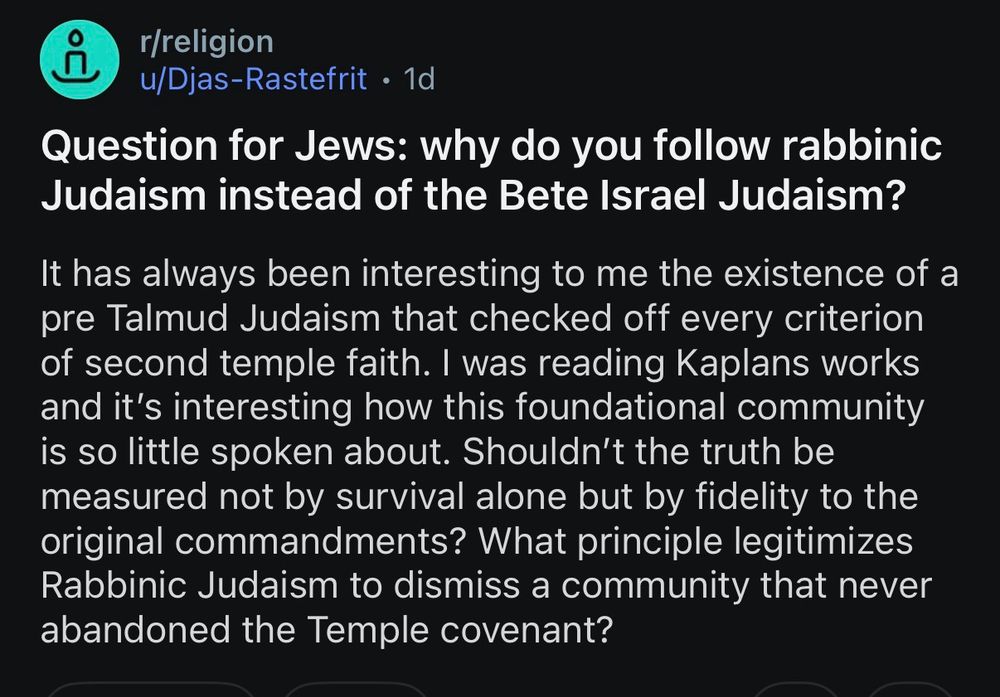Open the r/religion subreddit name link
Viewport: 1000px width, 697px height.
point(207,42)
